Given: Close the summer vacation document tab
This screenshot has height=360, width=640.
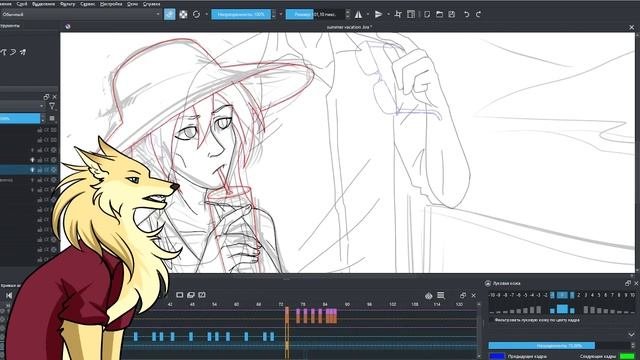Looking at the screenshot, I should point(632,27).
